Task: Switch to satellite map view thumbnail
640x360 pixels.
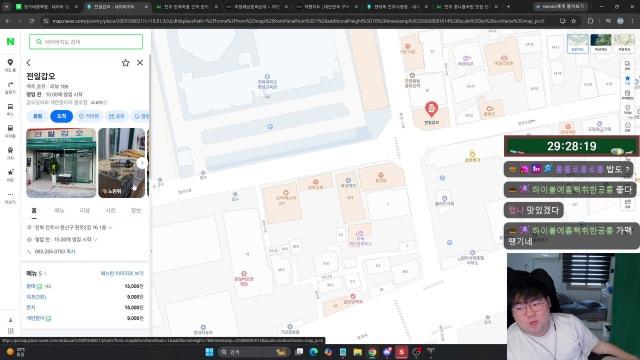Action: point(601,43)
